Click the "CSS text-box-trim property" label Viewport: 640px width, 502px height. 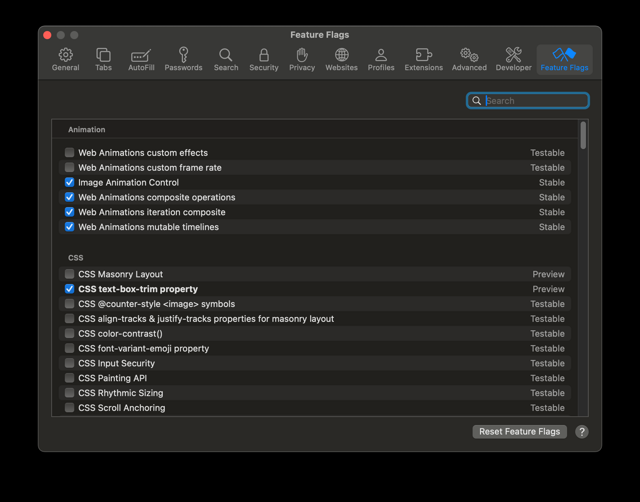138,289
